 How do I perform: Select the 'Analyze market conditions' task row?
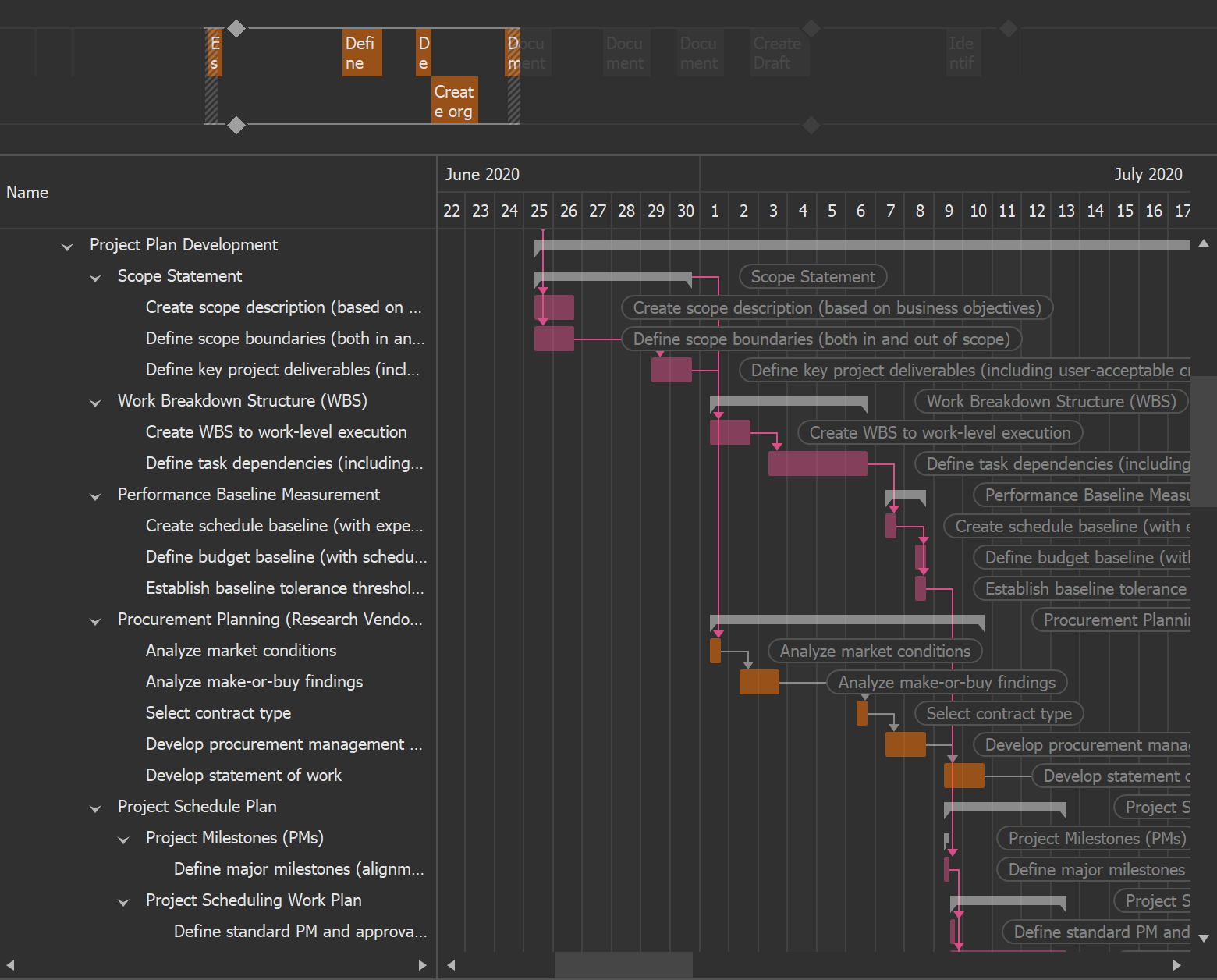[x=240, y=651]
